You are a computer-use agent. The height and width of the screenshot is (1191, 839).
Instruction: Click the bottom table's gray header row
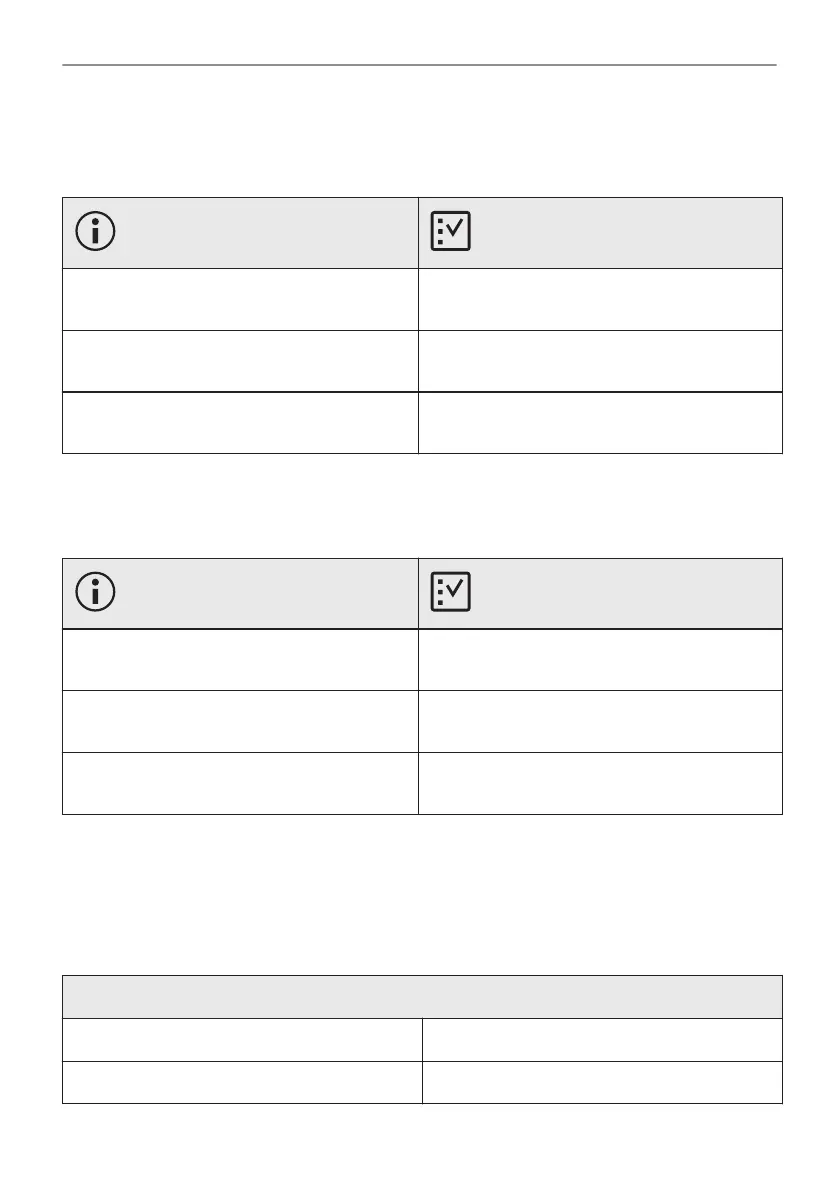[422, 997]
